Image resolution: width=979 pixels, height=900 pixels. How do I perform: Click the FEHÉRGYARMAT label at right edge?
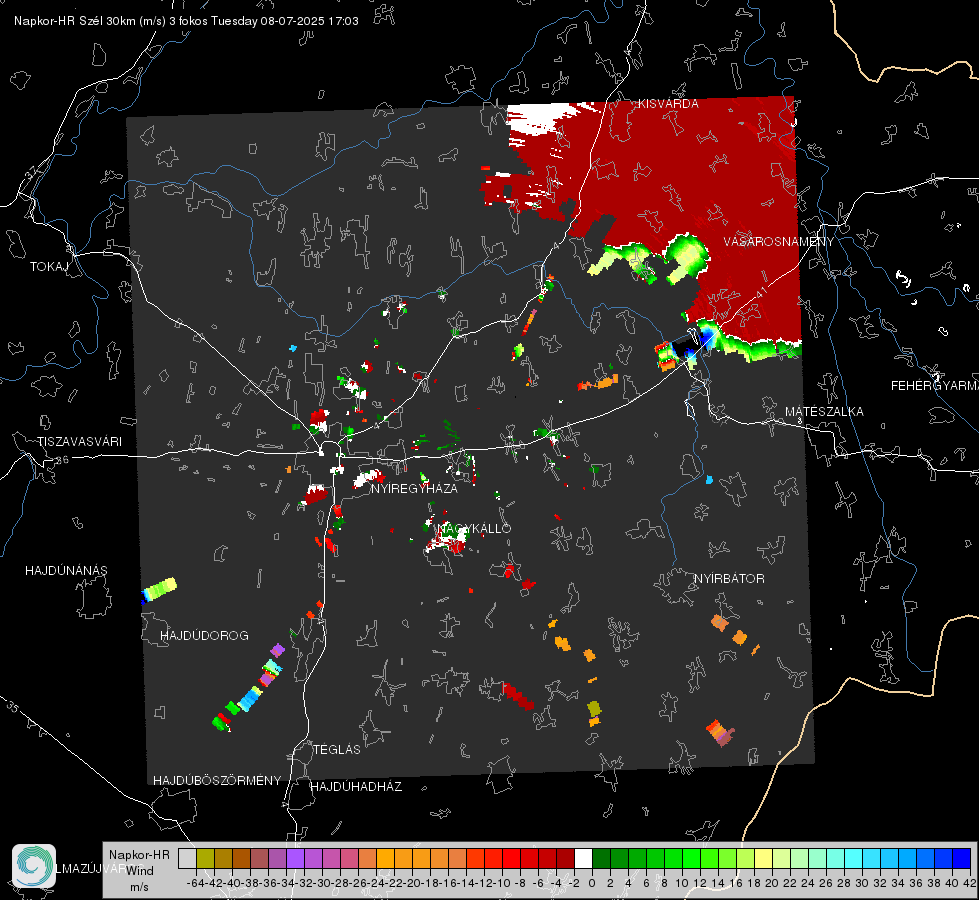pyautogui.click(x=934, y=386)
